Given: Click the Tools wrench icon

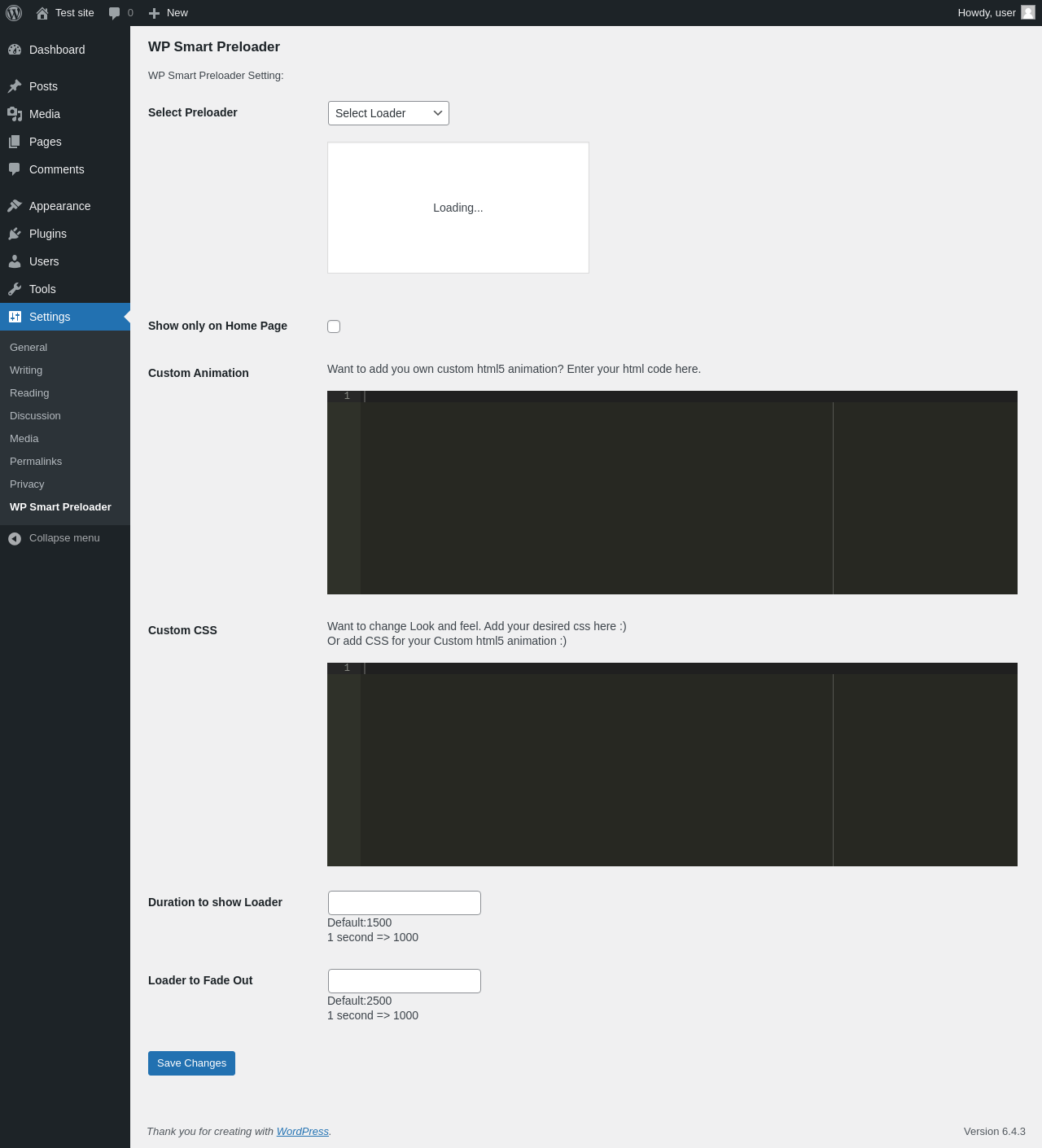Looking at the screenshot, I should tap(15, 289).
